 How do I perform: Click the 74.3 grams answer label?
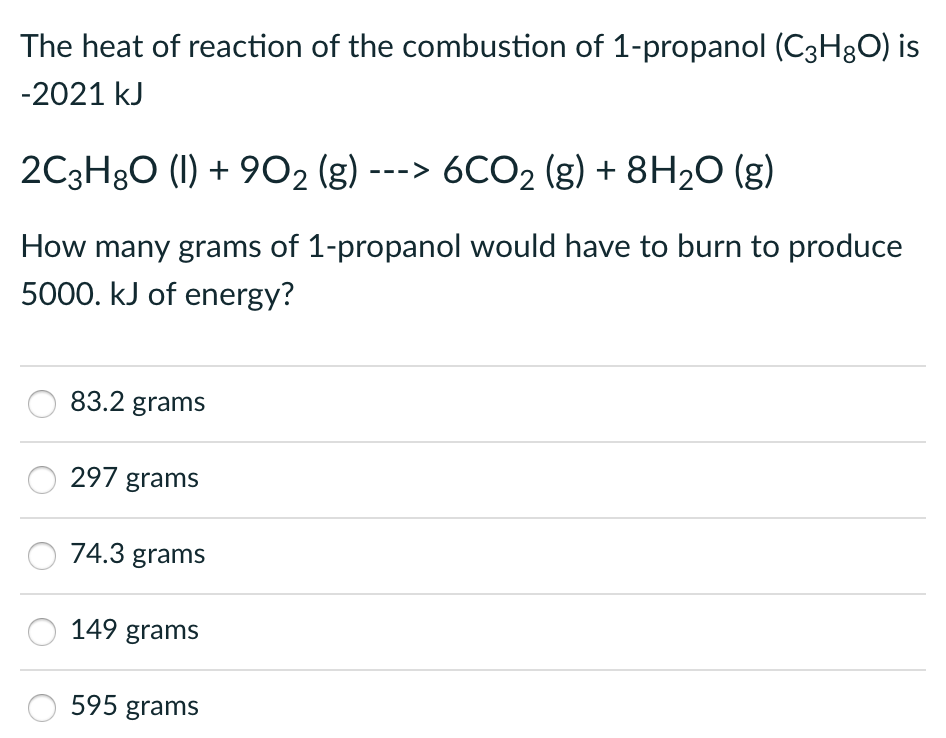137,554
